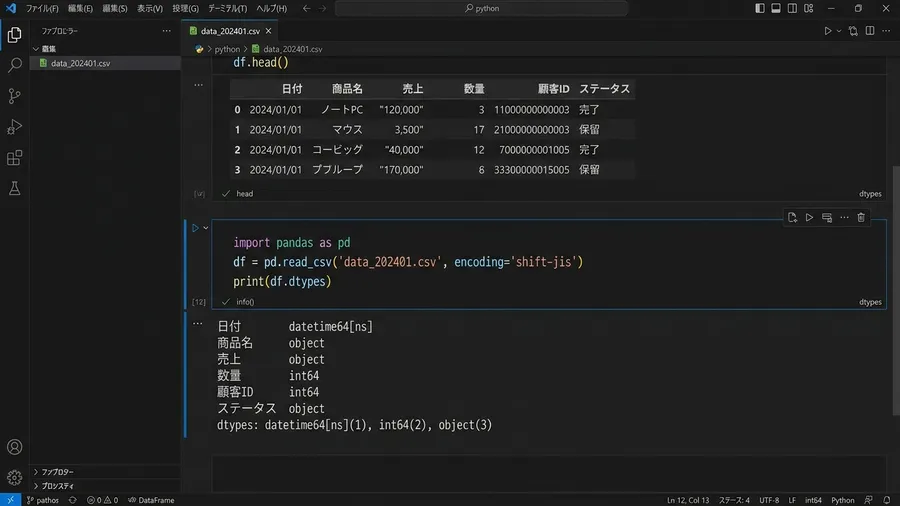Open the explorer panel more actions ellipsis

[x=166, y=31]
